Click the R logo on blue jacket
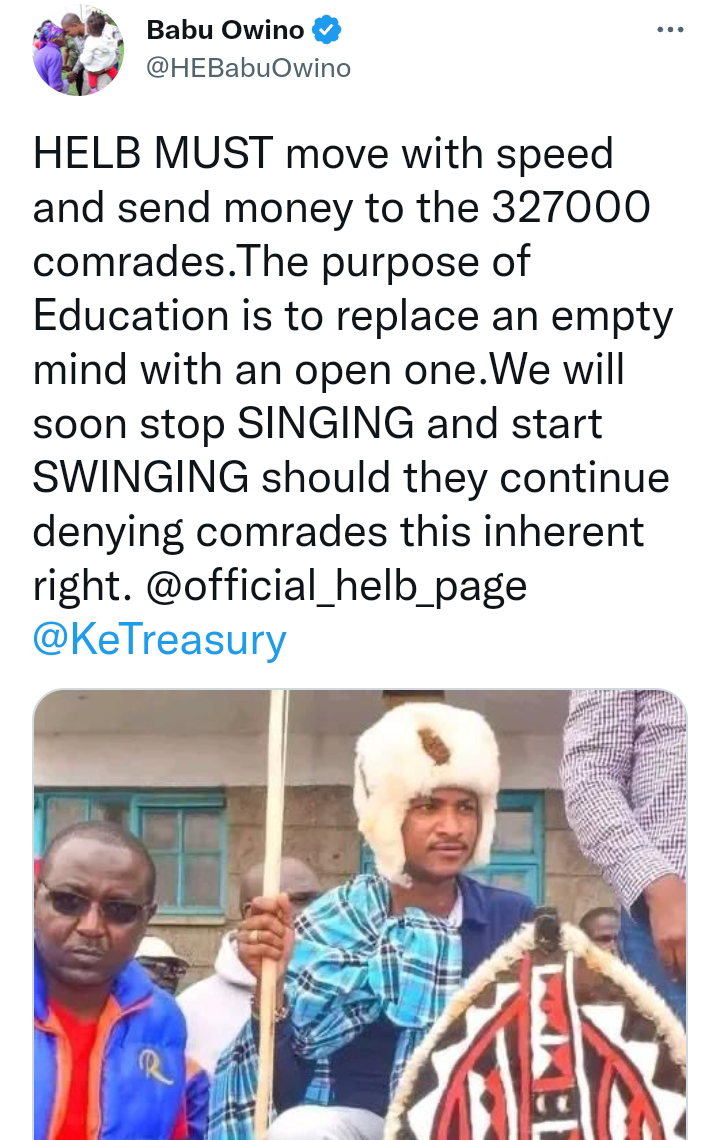 156,1067
